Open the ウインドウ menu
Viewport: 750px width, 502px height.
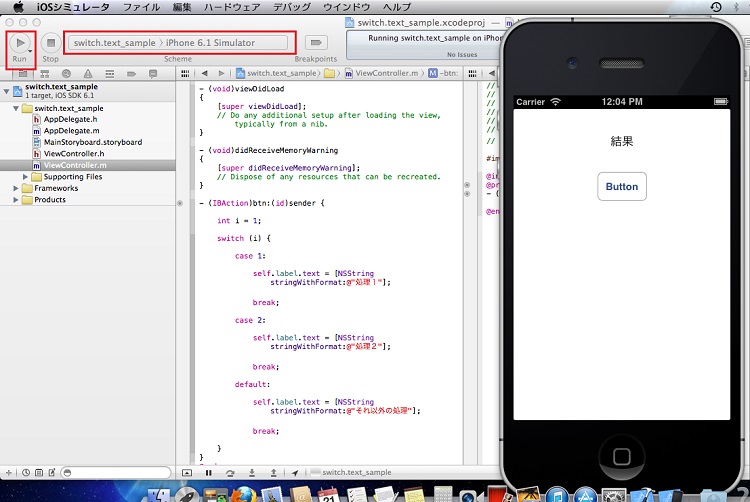click(346, 7)
